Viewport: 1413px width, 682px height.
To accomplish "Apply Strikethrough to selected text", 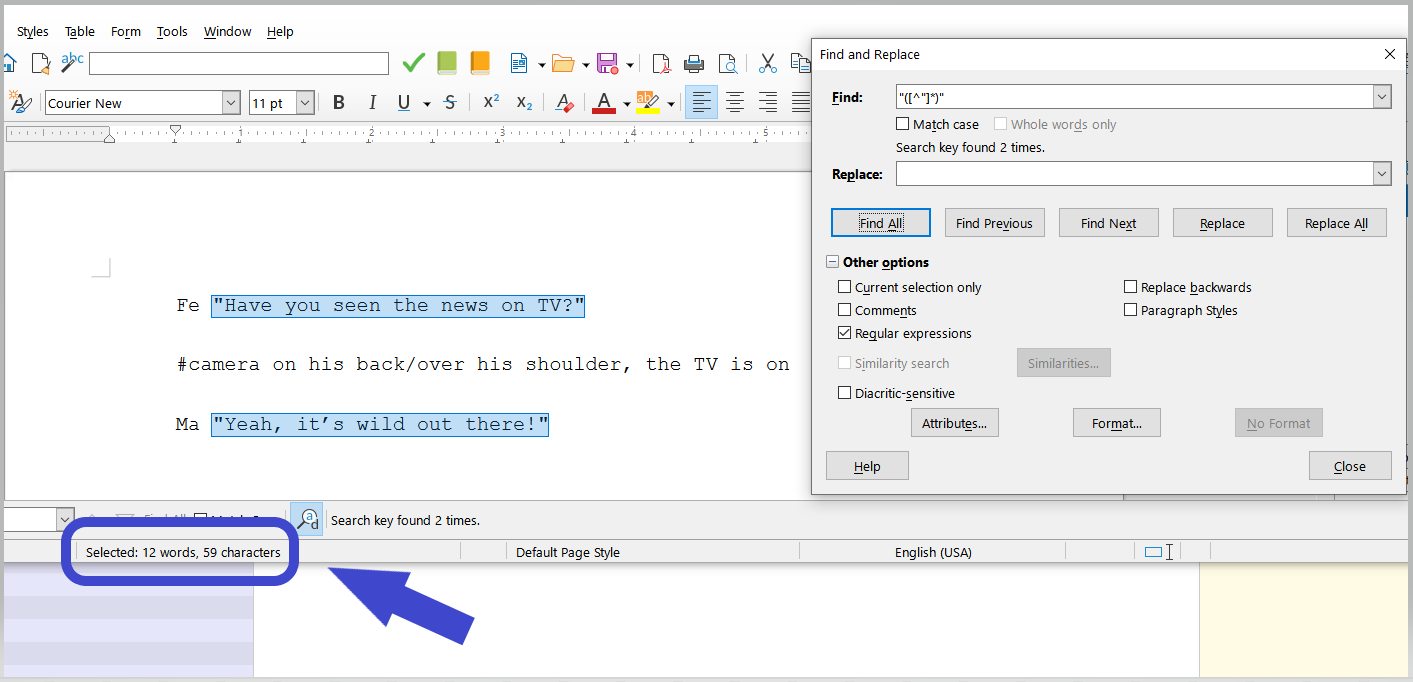I will (x=450, y=103).
